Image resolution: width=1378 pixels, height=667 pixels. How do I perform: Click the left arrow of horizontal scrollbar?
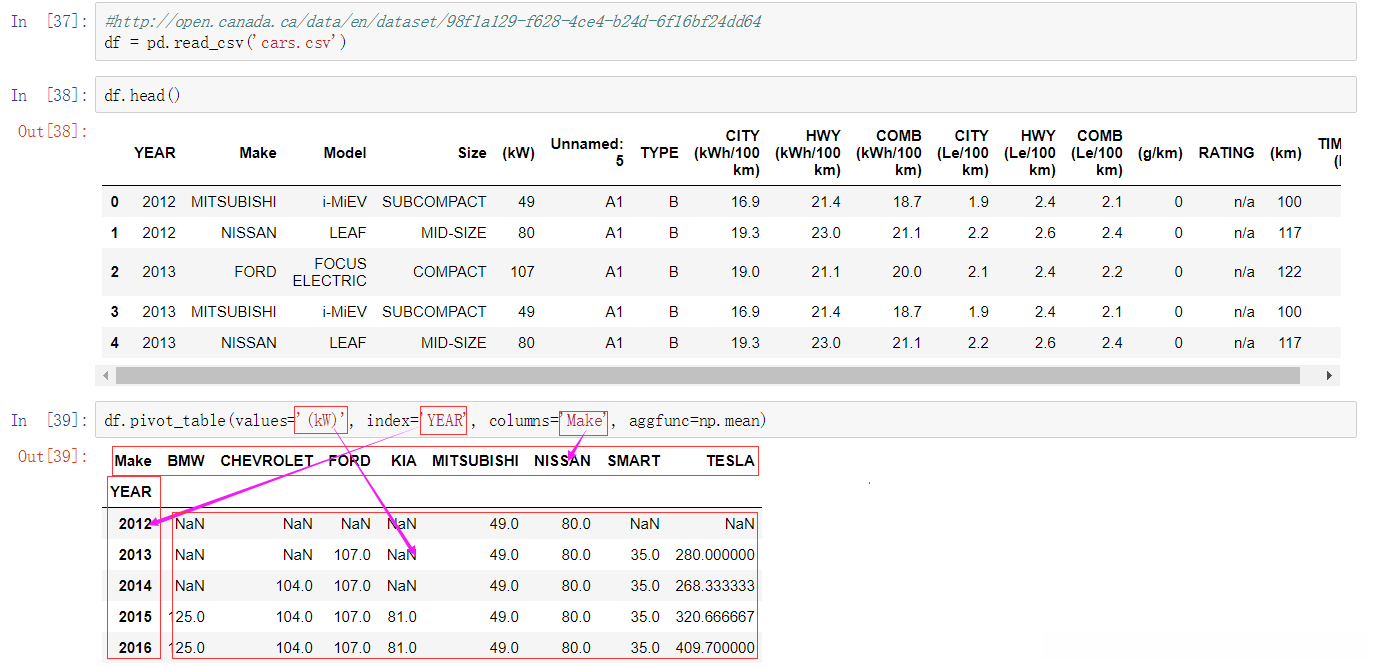(x=105, y=376)
